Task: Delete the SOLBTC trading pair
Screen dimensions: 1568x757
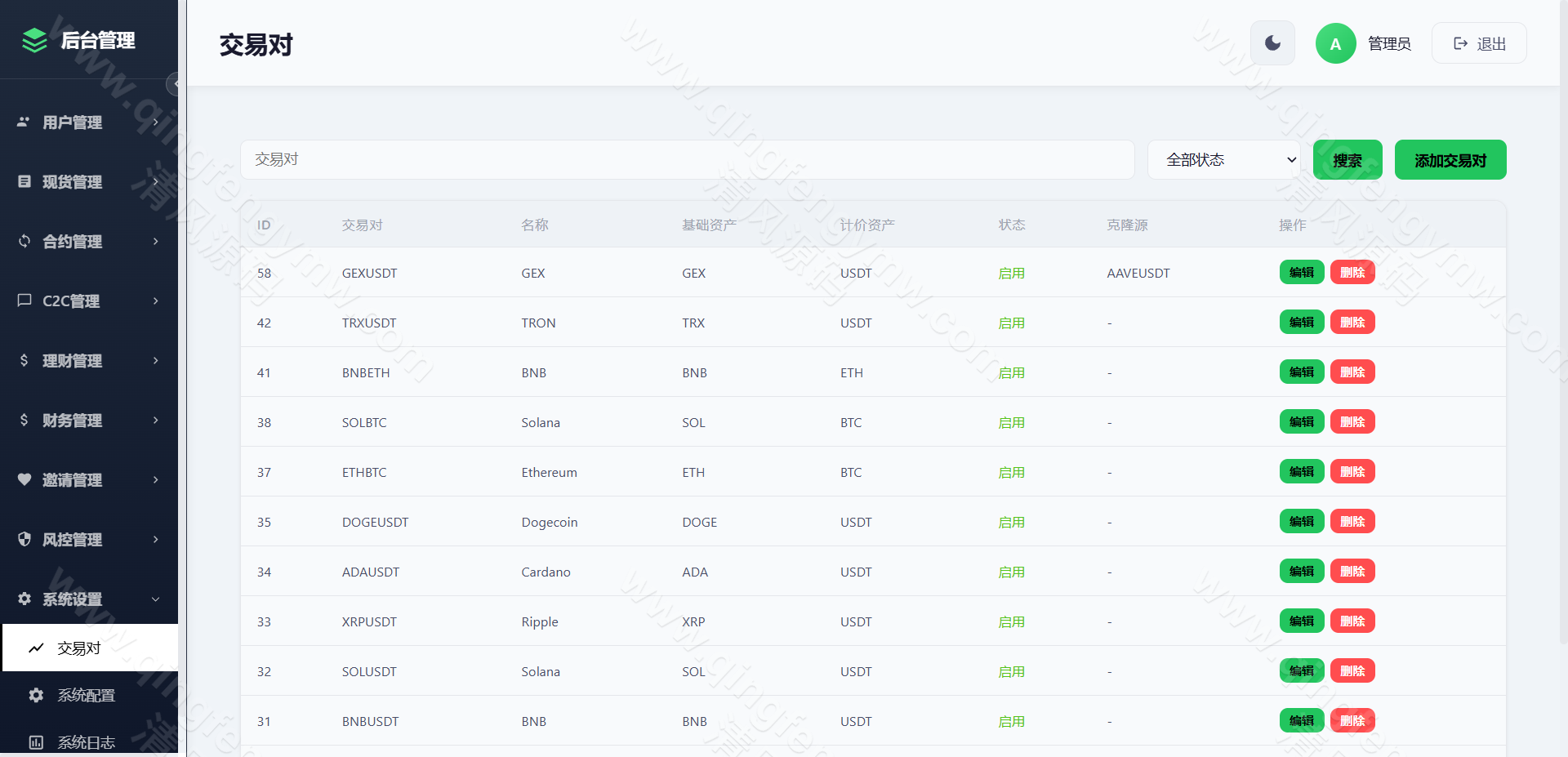Action: (x=1352, y=421)
